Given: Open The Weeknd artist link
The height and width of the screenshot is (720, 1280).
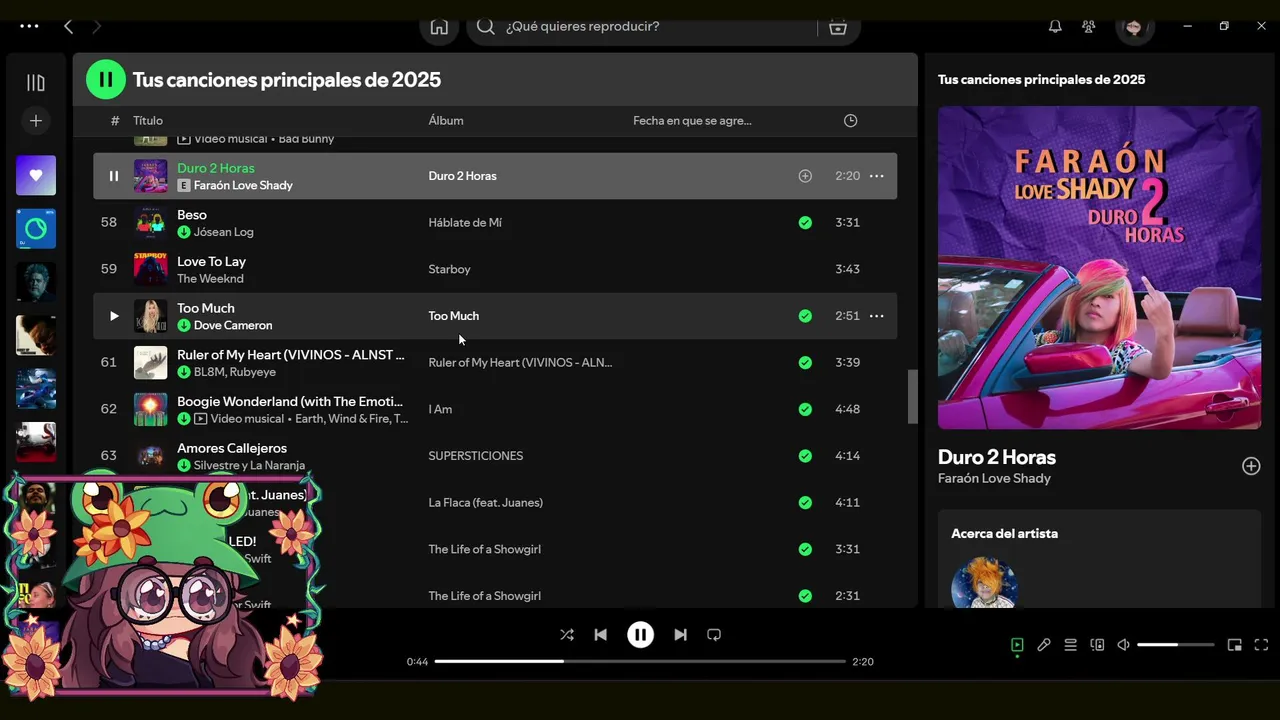Looking at the screenshot, I should pos(210,279).
